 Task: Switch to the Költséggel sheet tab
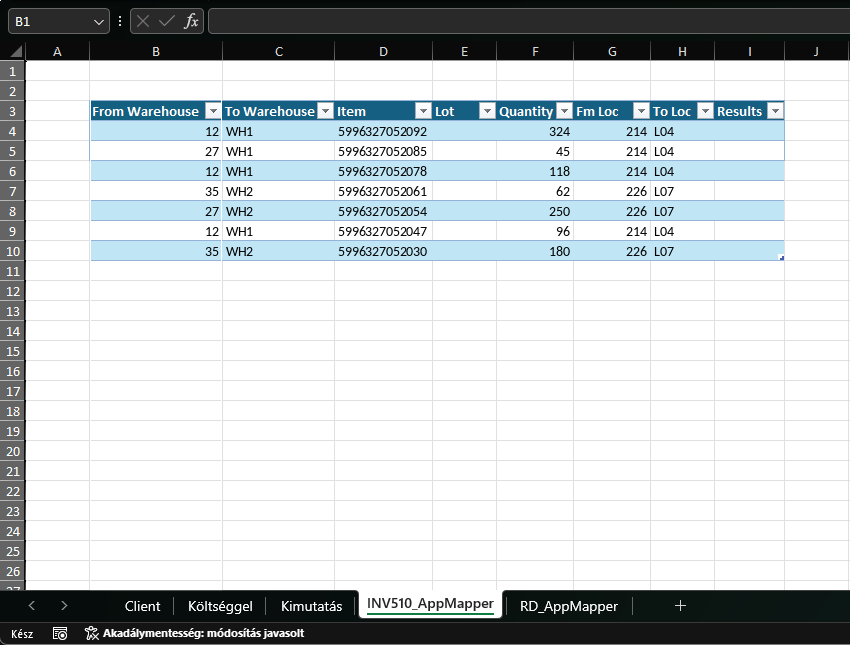click(220, 606)
